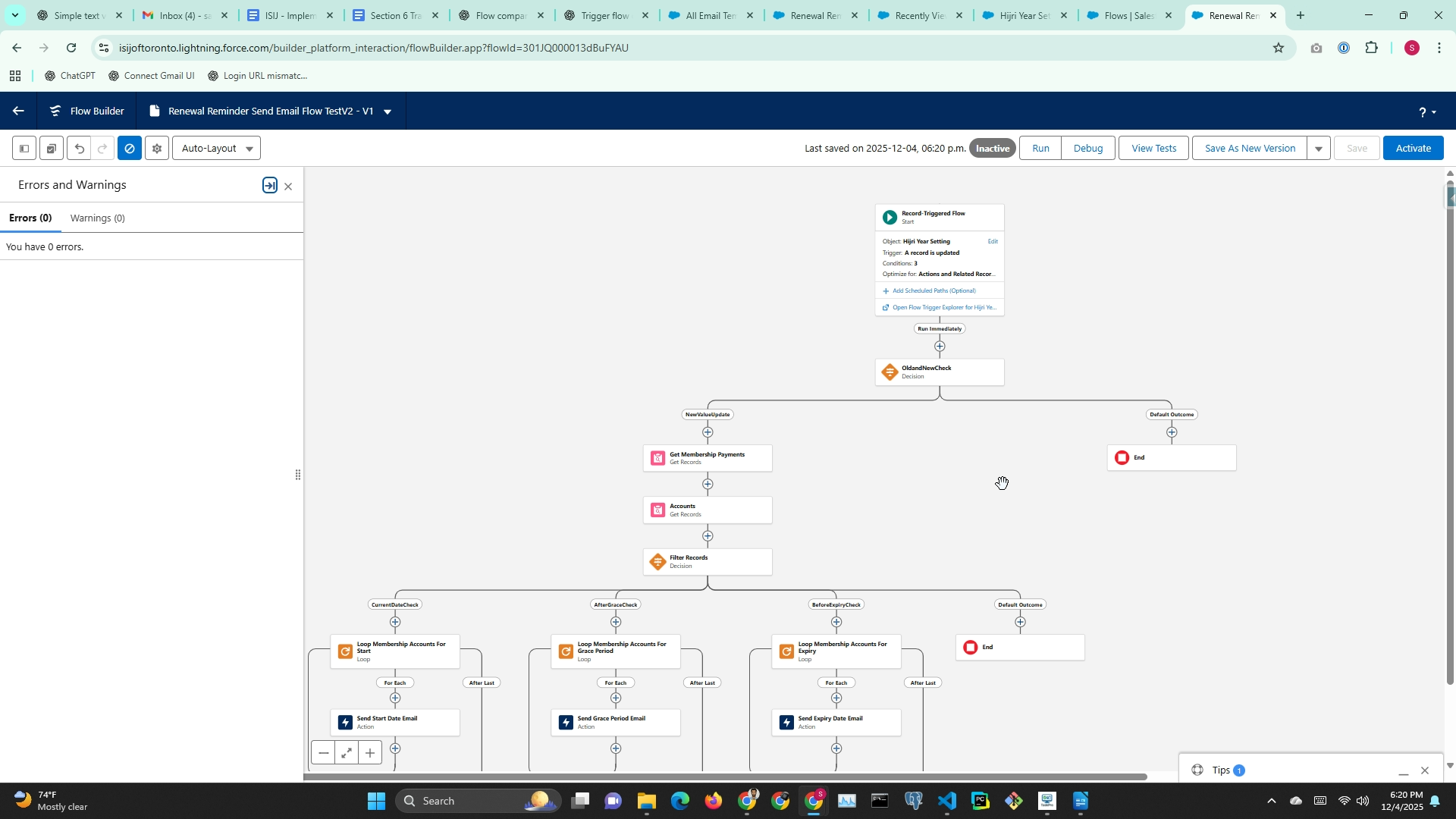The height and width of the screenshot is (819, 1456).
Task: Click the horizontal canvas scrollbar
Action: point(725,777)
